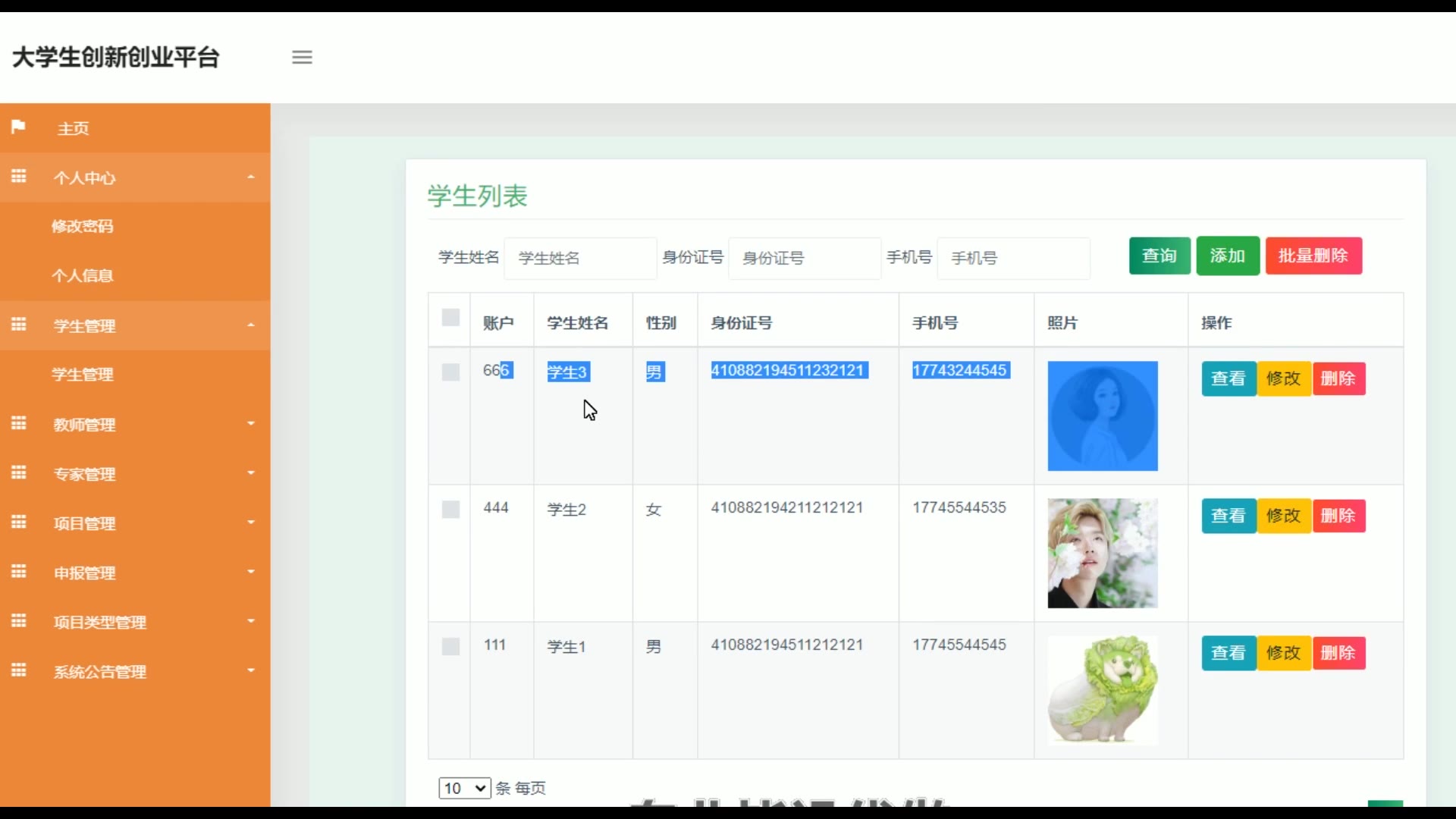Click grid icon next to 个人中心

19,177
